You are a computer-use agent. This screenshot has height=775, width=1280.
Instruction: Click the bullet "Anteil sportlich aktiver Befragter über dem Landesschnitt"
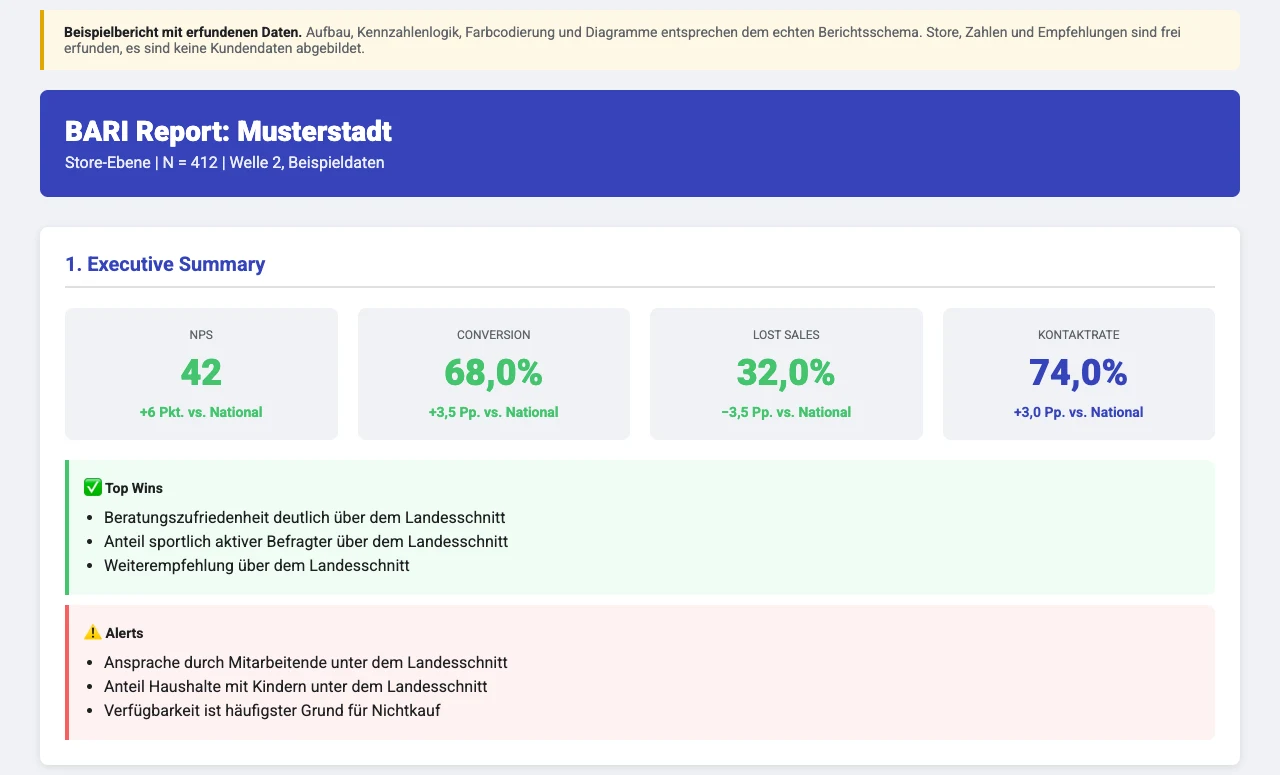pyautogui.click(x=306, y=541)
